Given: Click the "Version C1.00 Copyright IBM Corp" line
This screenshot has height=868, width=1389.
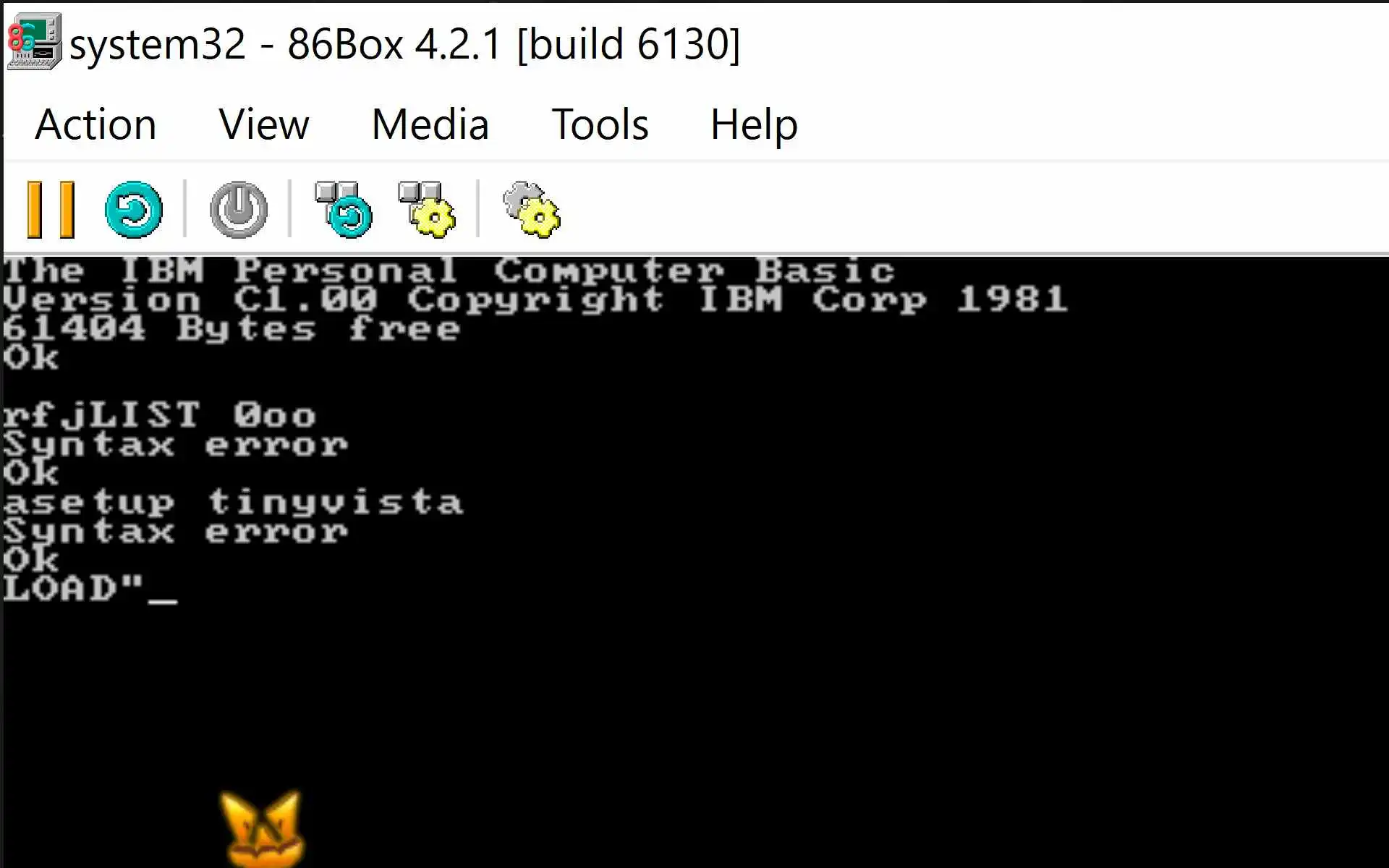Looking at the screenshot, I should [x=535, y=299].
